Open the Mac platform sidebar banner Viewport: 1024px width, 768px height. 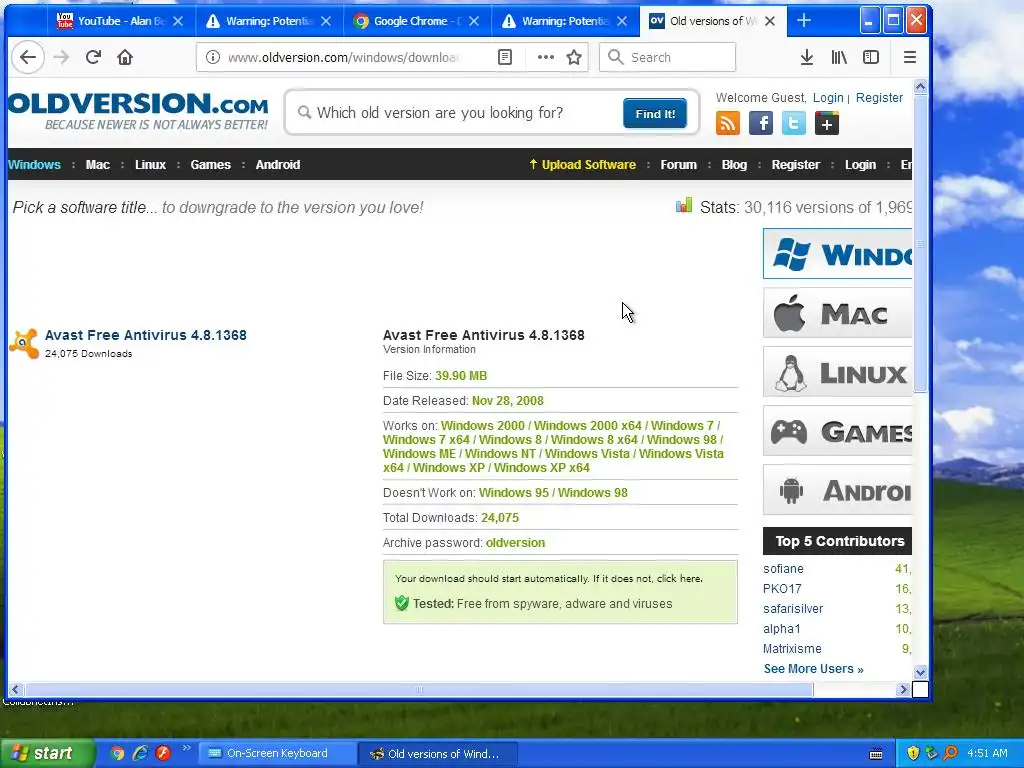point(837,313)
